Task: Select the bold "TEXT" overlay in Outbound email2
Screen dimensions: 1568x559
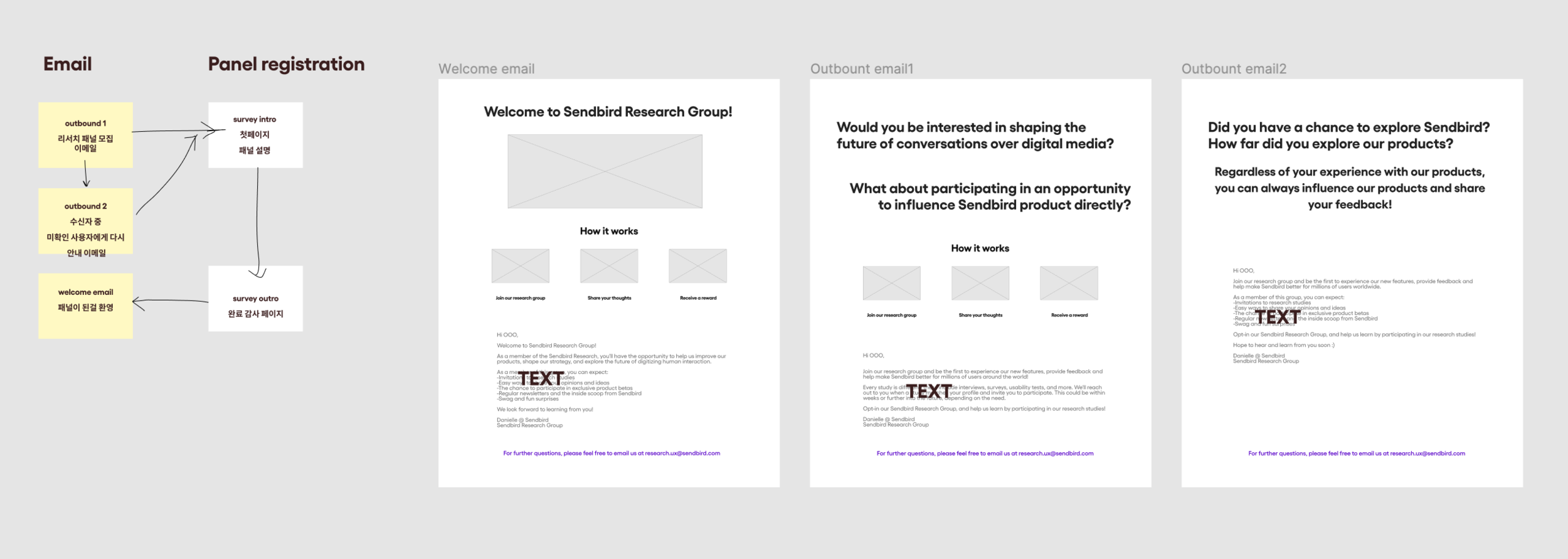Action: [1278, 317]
